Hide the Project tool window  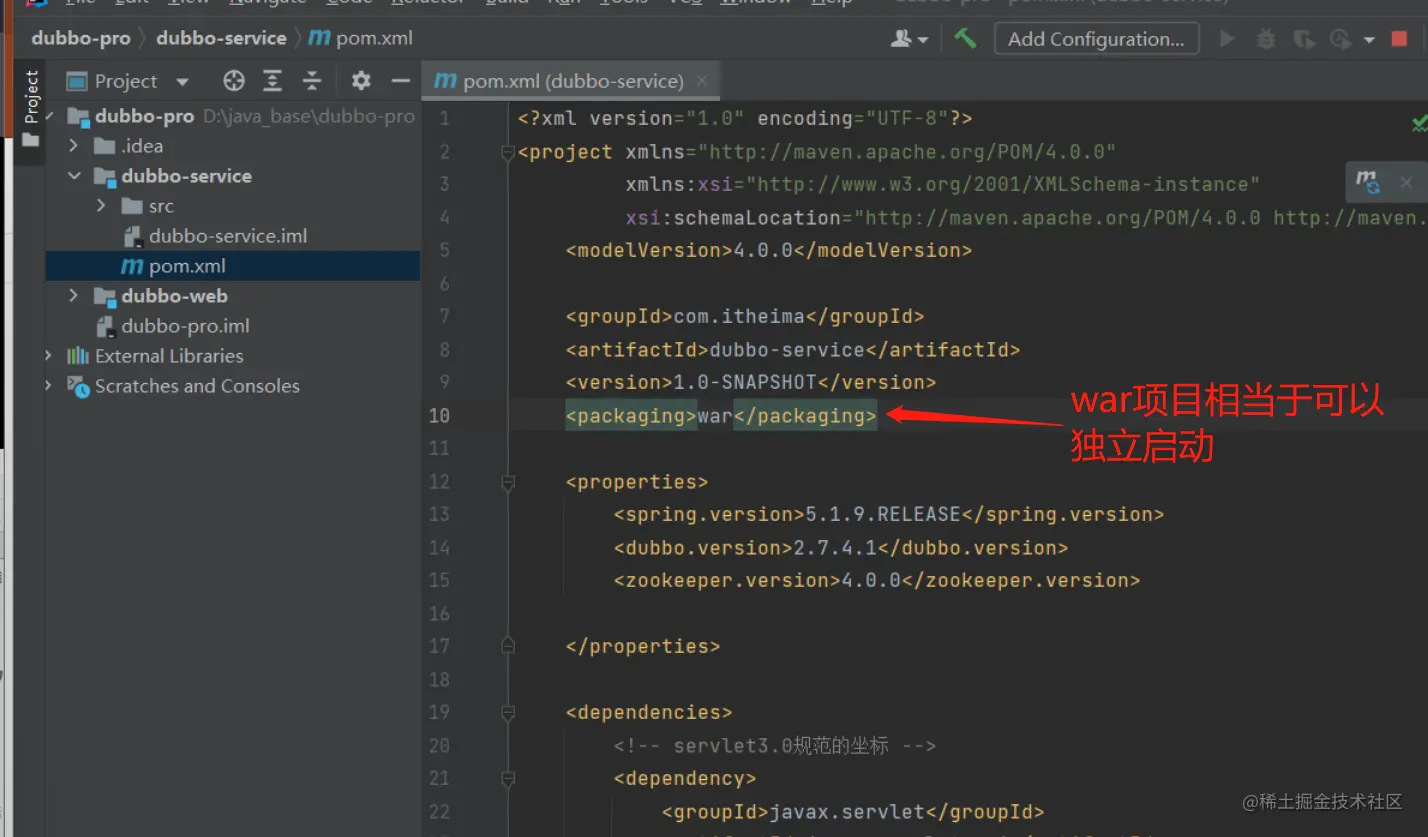click(401, 81)
